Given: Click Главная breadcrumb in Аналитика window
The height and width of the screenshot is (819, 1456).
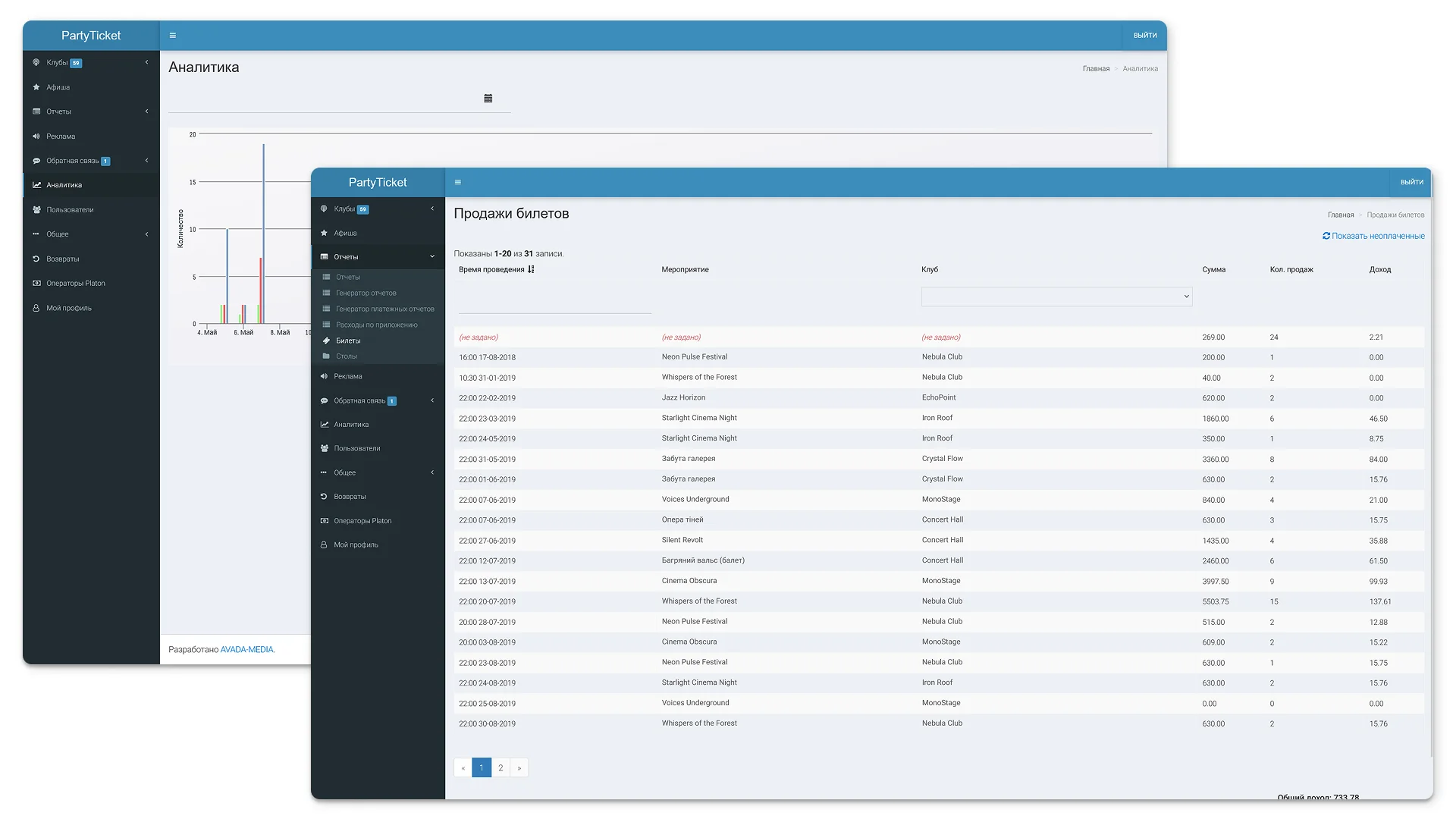Looking at the screenshot, I should (1096, 69).
